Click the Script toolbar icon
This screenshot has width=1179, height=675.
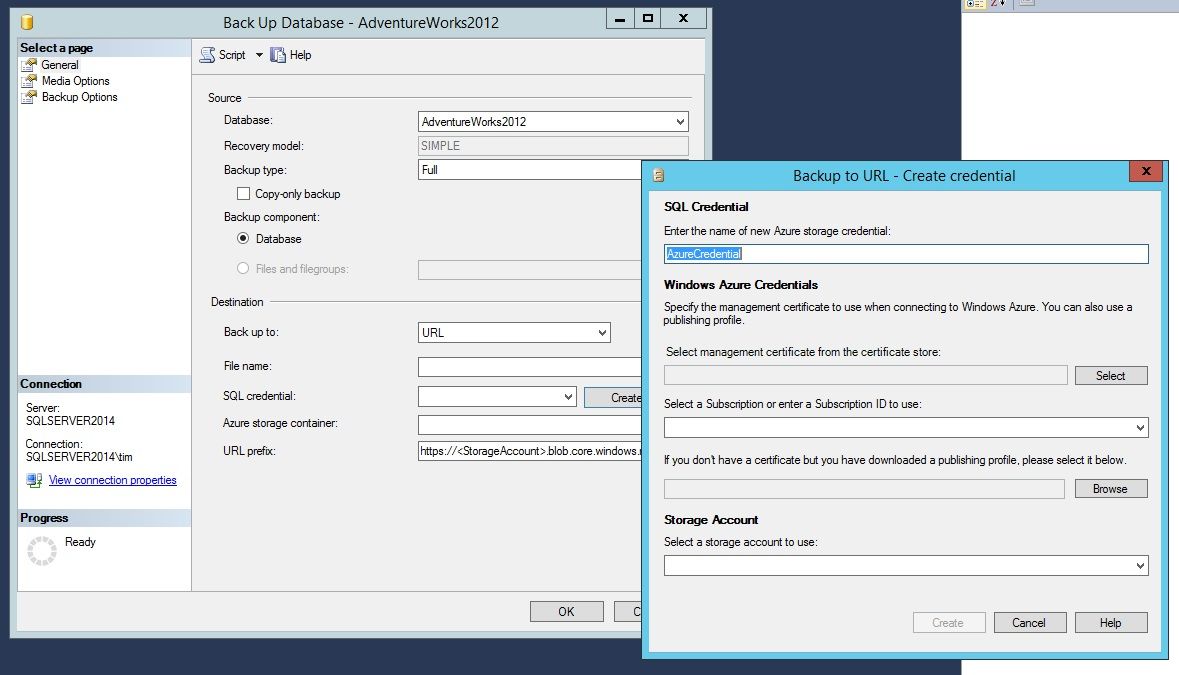(x=208, y=54)
